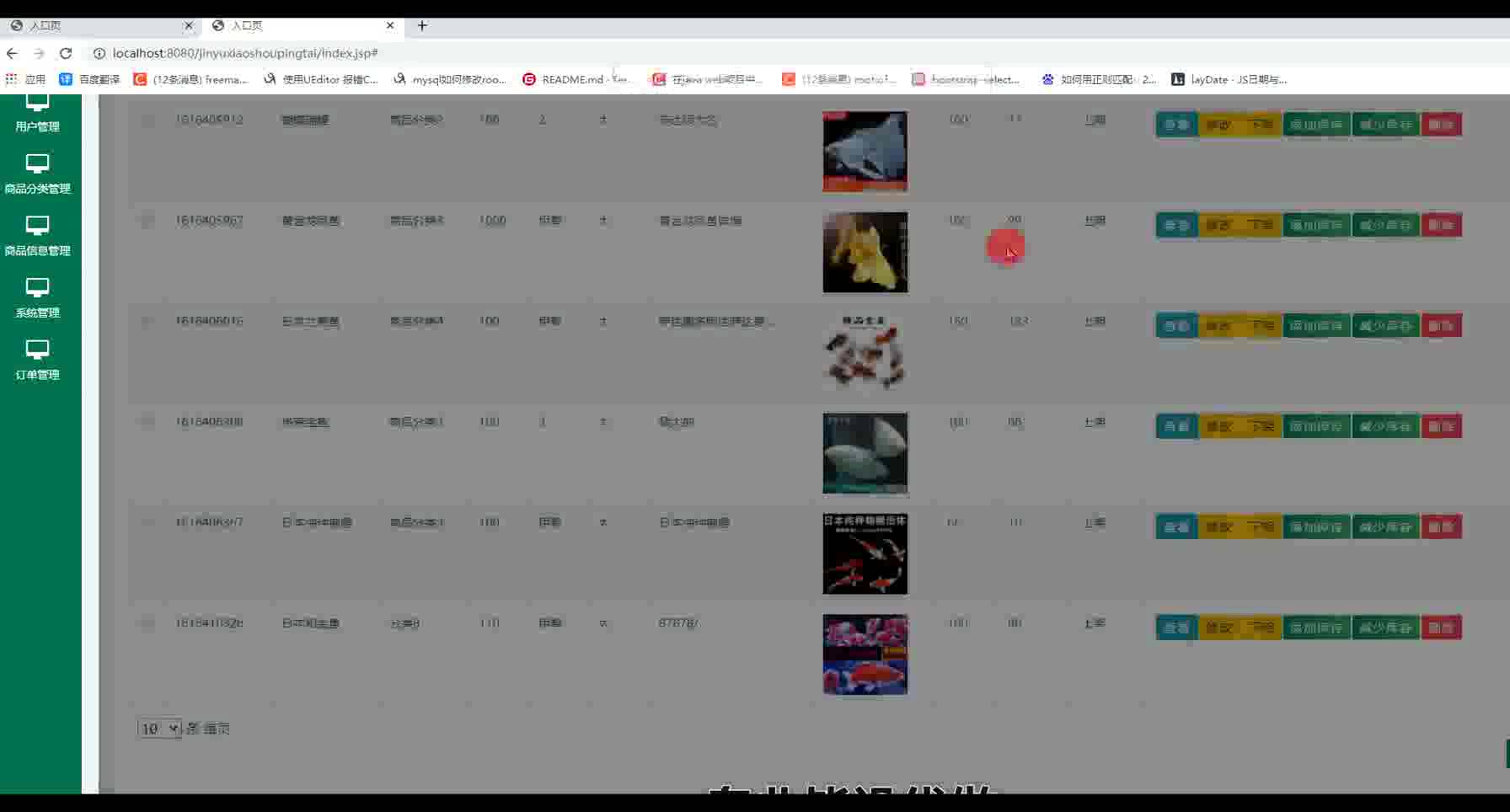Click the red delete button in the black koi poster row
The width and height of the screenshot is (1510, 812).
pos(1442,527)
